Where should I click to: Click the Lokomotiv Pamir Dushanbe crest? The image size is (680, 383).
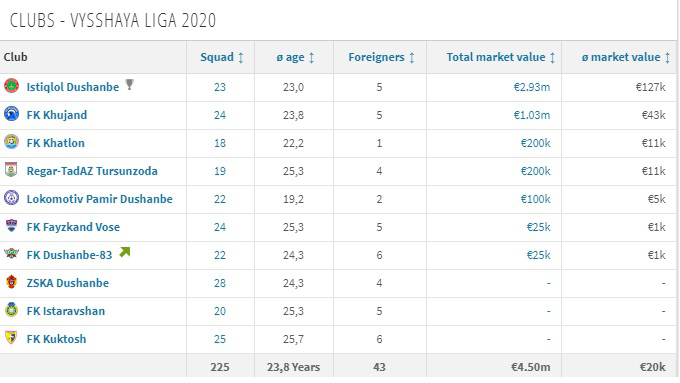pyautogui.click(x=11, y=198)
